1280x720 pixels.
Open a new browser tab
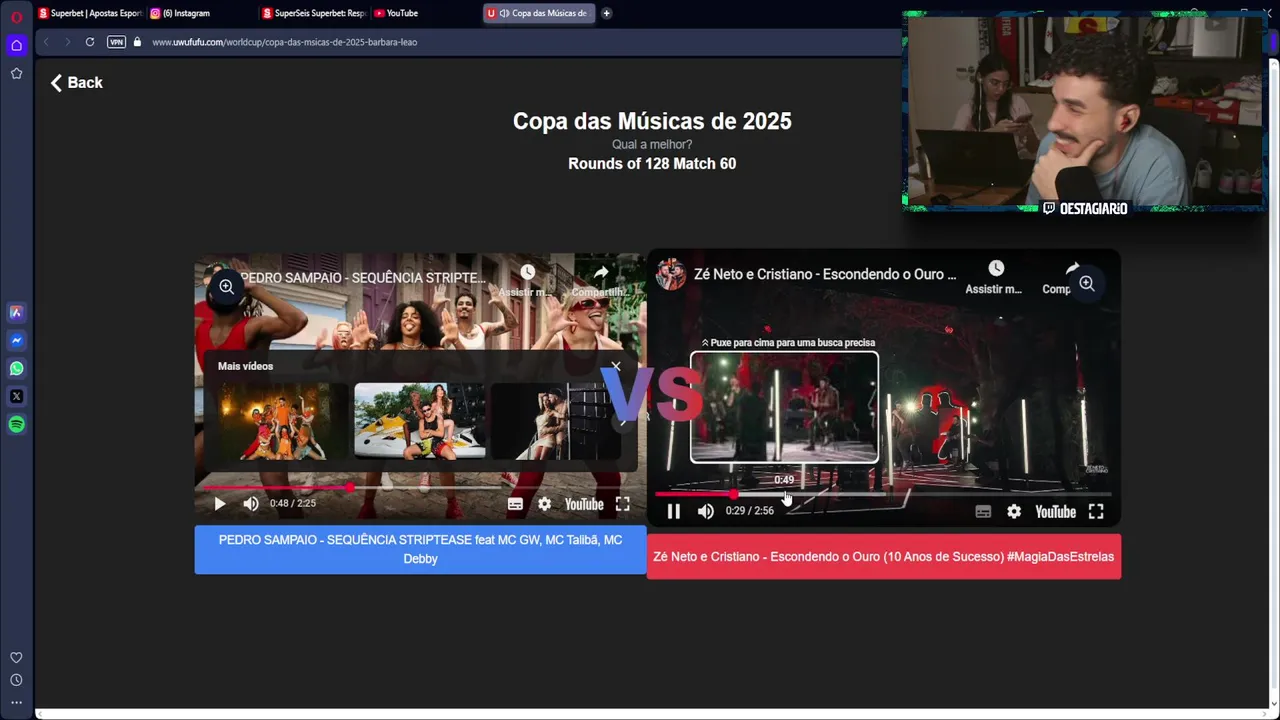point(606,13)
